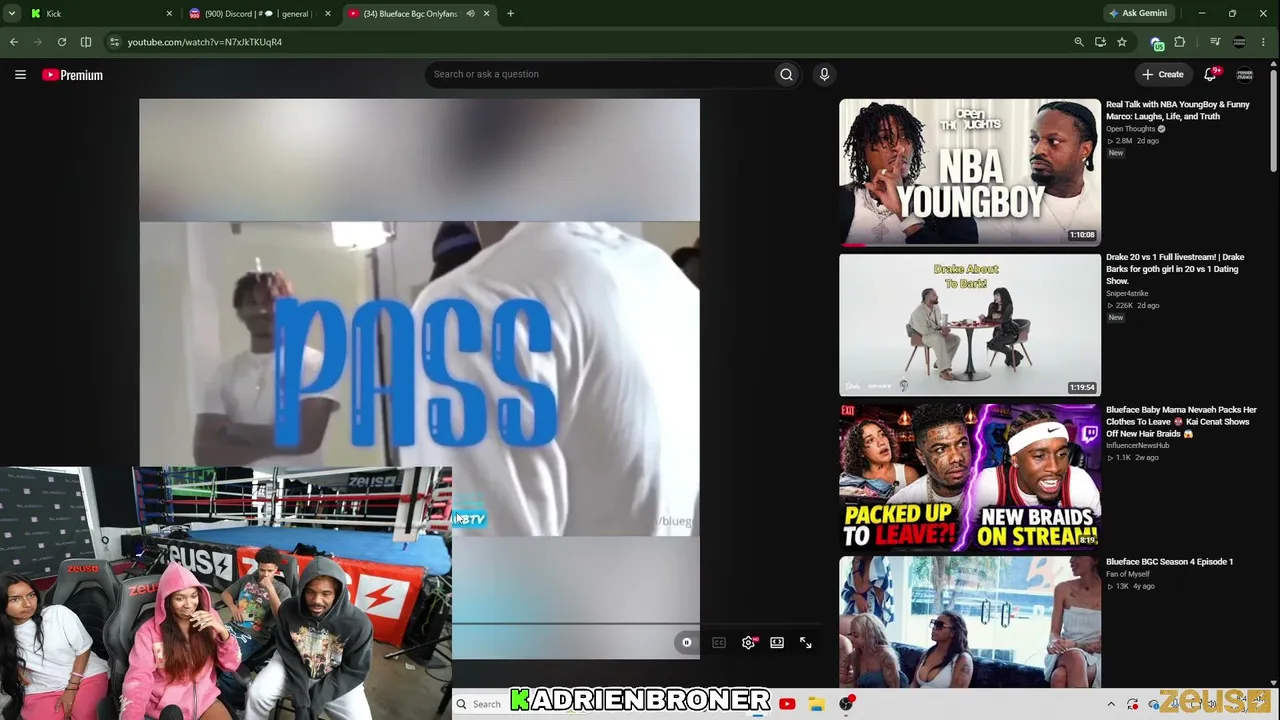The width and height of the screenshot is (1280, 720).
Task: Open YouTube from the taskbar
Action: (x=787, y=704)
